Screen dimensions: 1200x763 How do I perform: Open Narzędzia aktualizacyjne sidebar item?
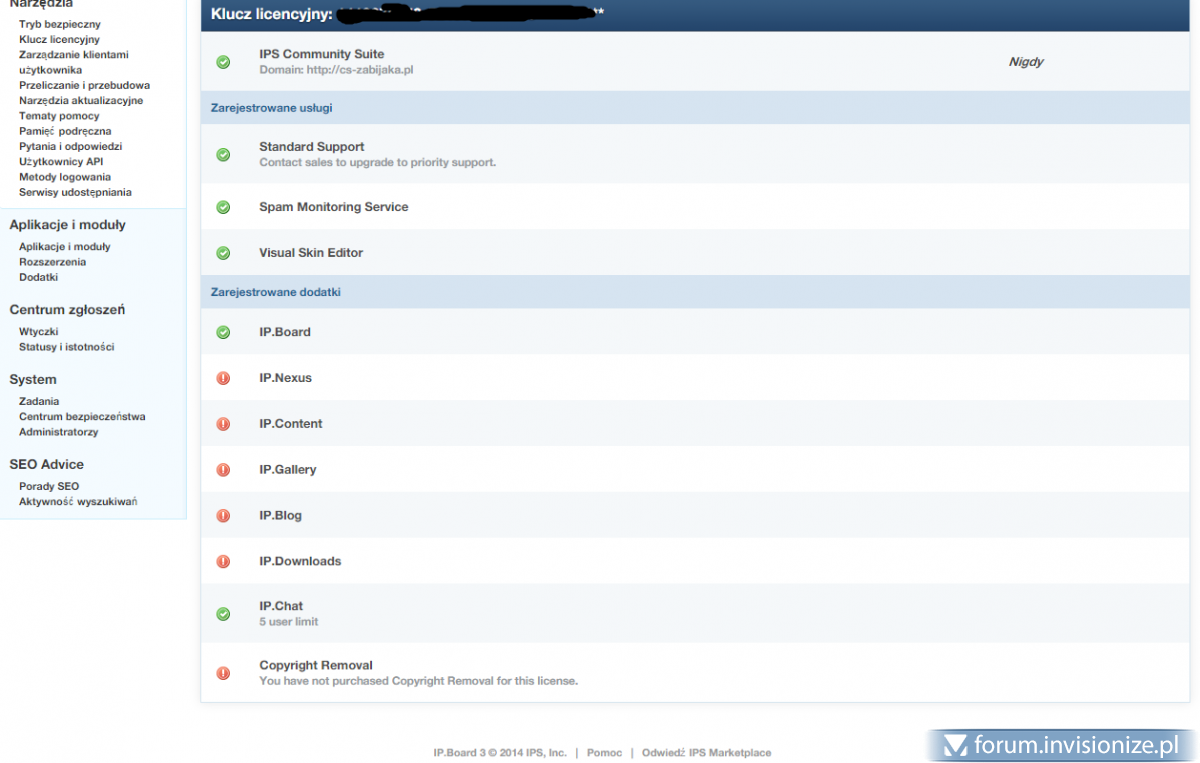point(81,100)
